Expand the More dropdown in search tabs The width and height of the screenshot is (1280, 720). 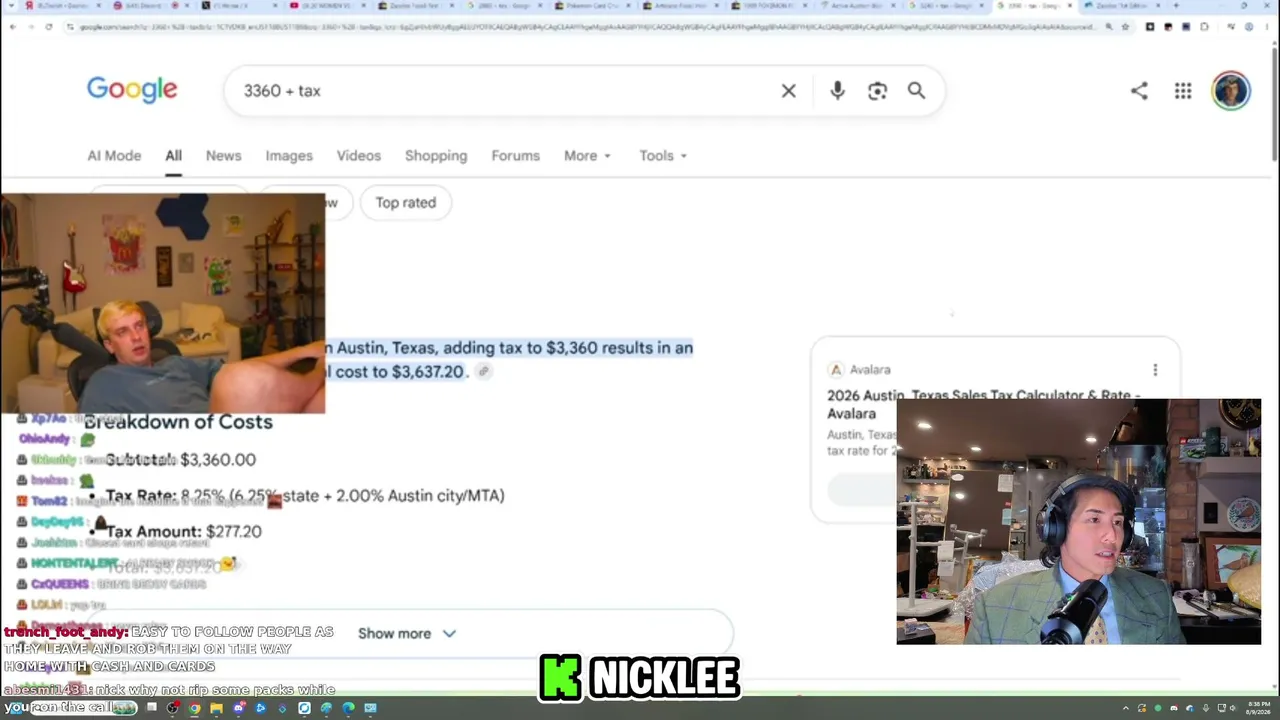point(587,156)
